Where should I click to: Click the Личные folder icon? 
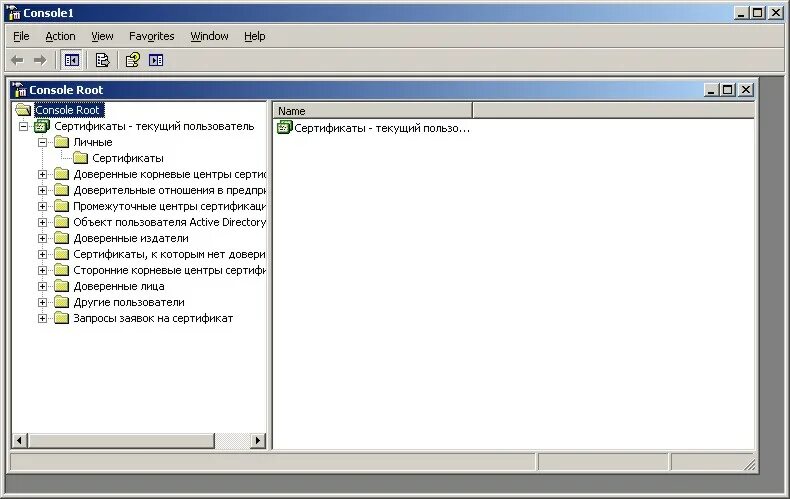tap(61, 142)
